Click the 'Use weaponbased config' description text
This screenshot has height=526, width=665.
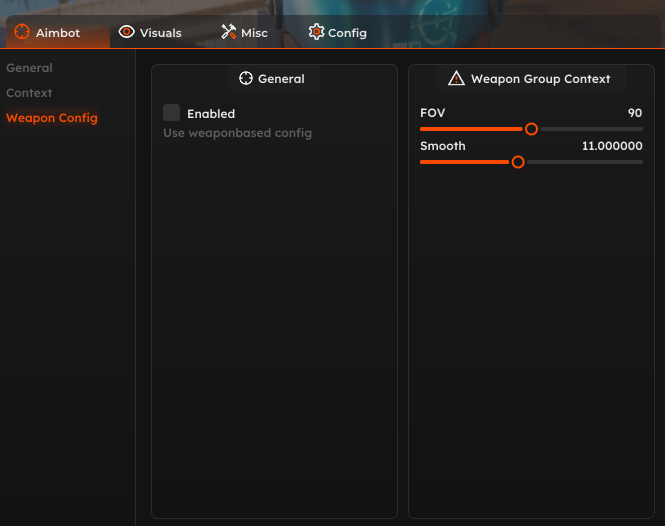(237, 133)
